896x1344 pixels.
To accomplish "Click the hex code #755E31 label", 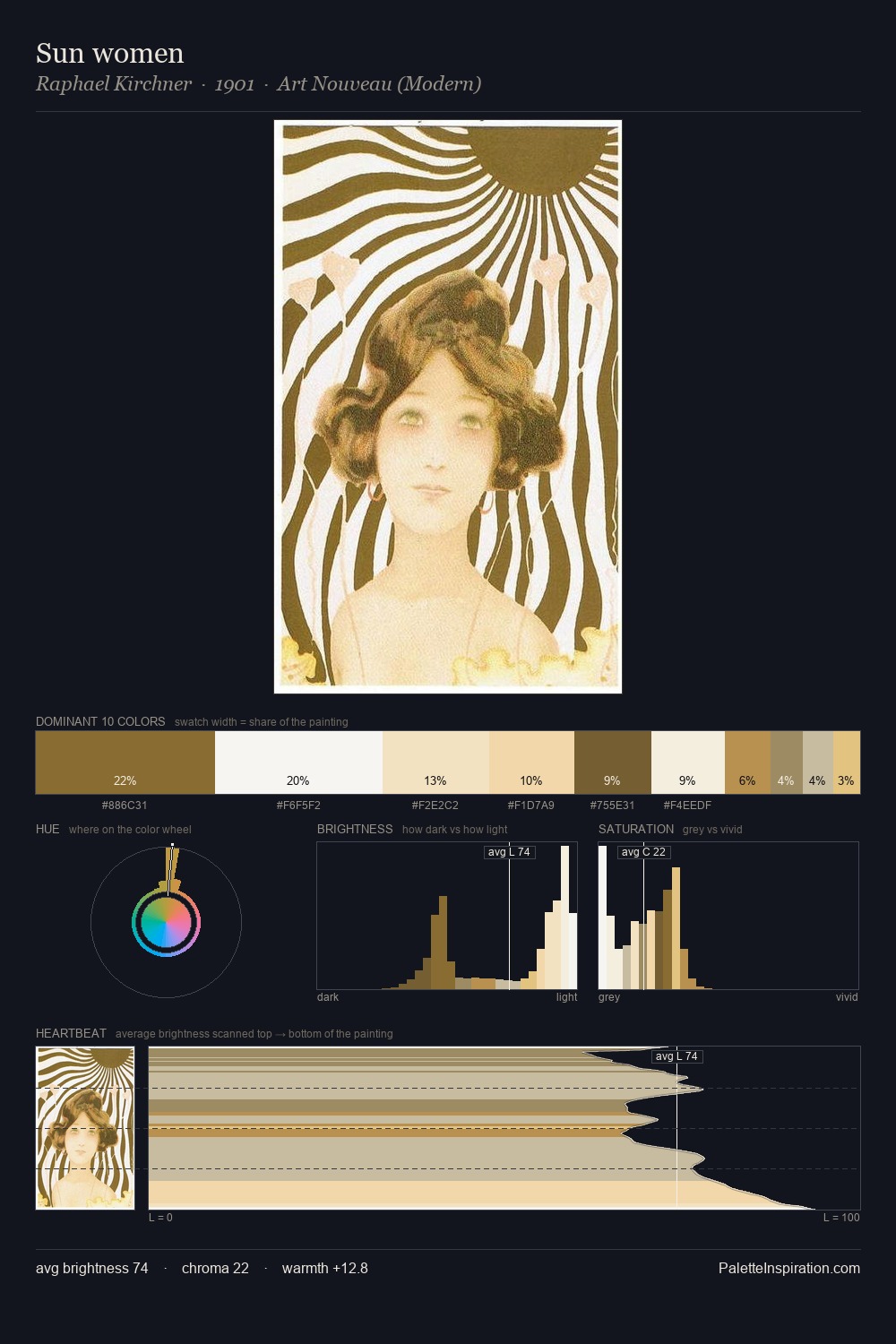I will pos(612,806).
